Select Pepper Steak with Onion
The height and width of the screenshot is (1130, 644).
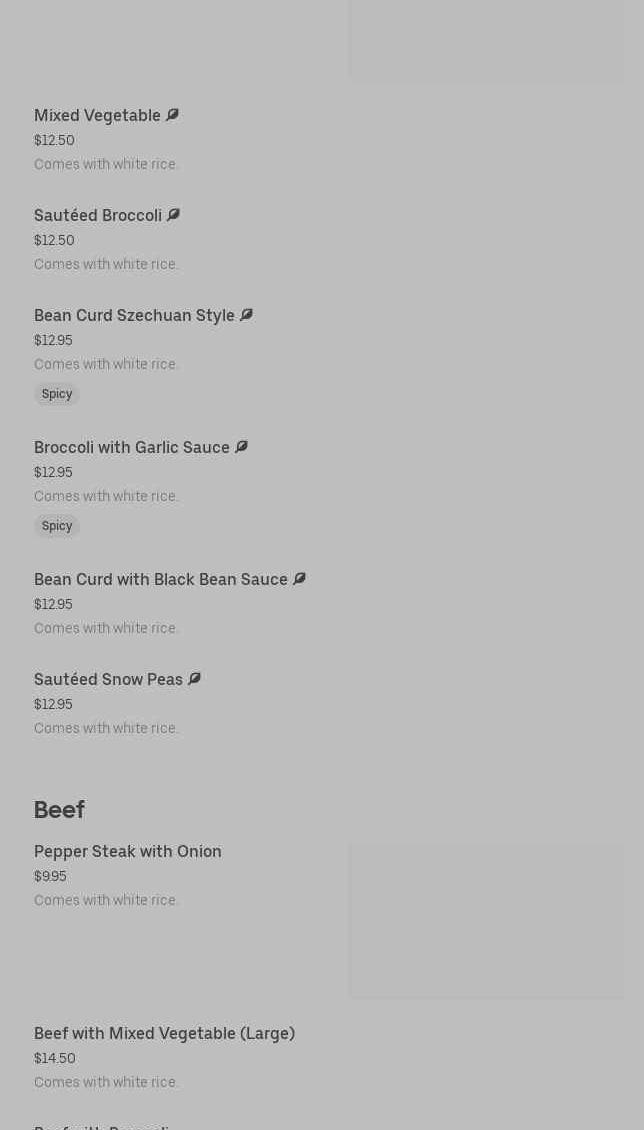[128, 852]
